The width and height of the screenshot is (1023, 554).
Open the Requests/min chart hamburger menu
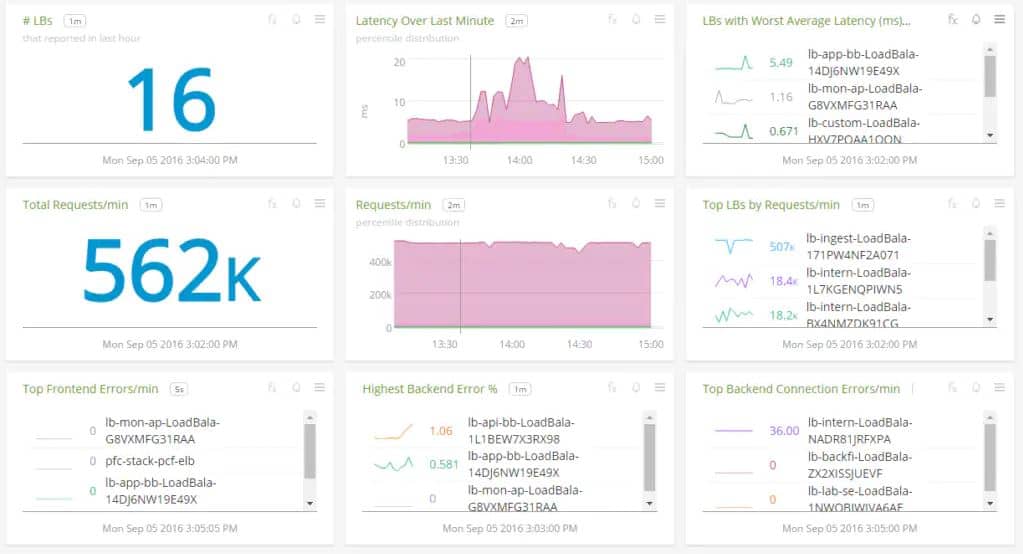click(x=660, y=204)
